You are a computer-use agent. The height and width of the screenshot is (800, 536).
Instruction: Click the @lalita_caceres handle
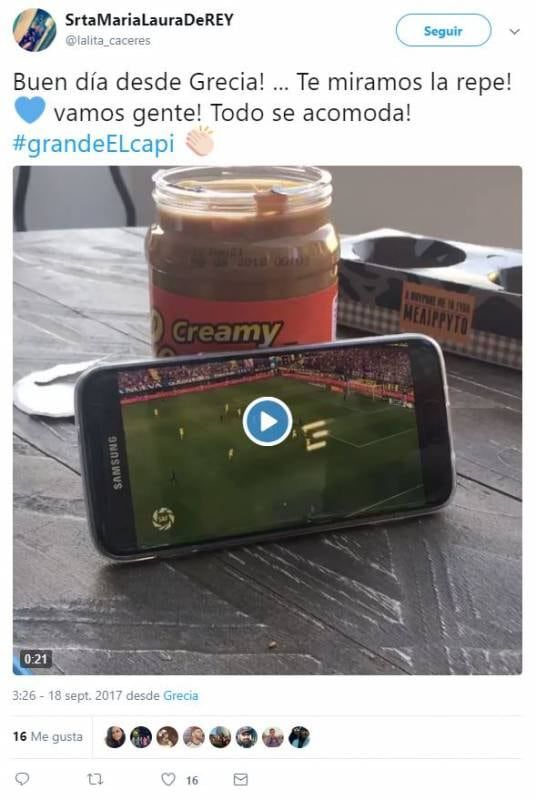coord(108,41)
